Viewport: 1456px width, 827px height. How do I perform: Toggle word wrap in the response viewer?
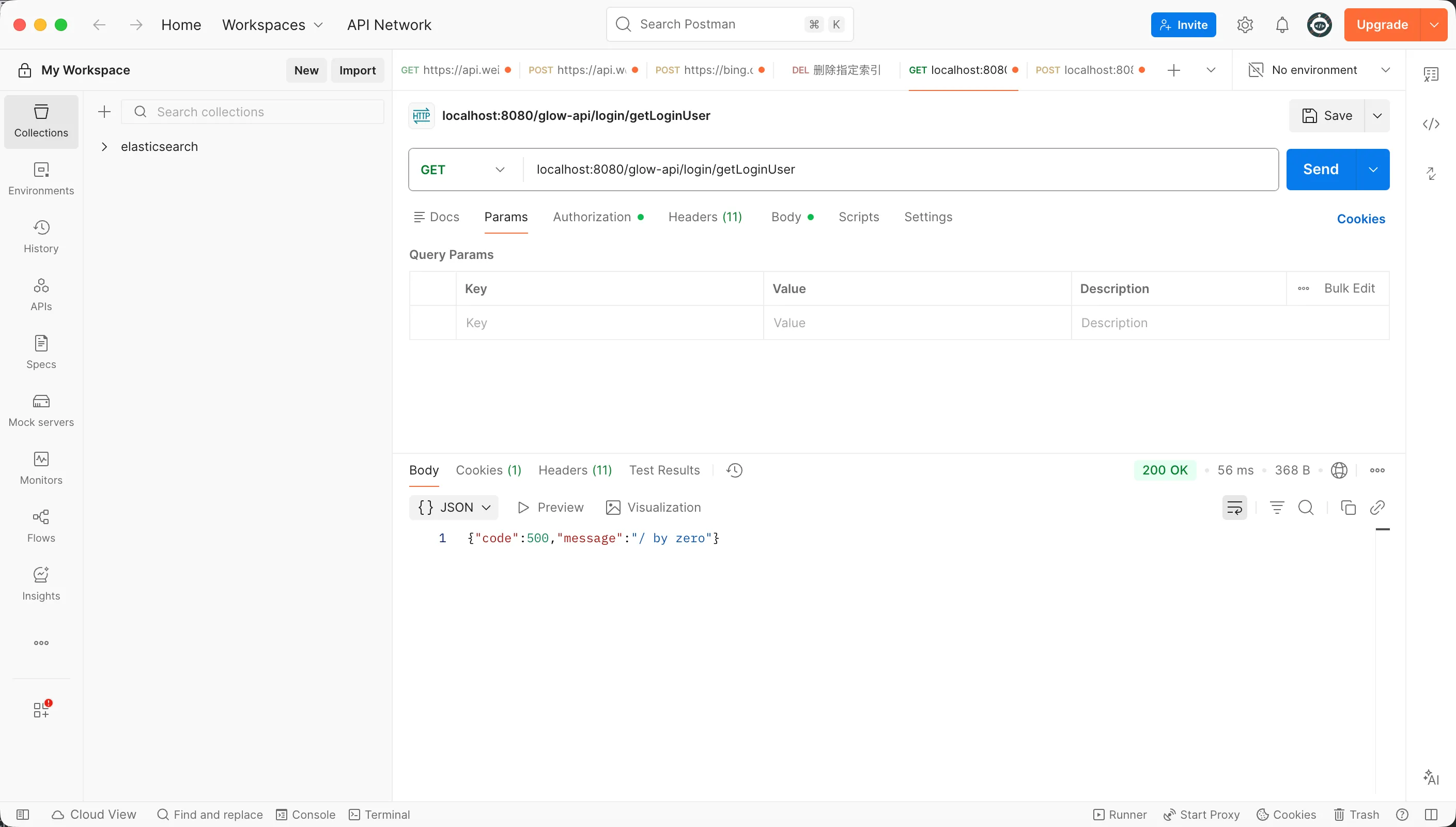click(1234, 507)
